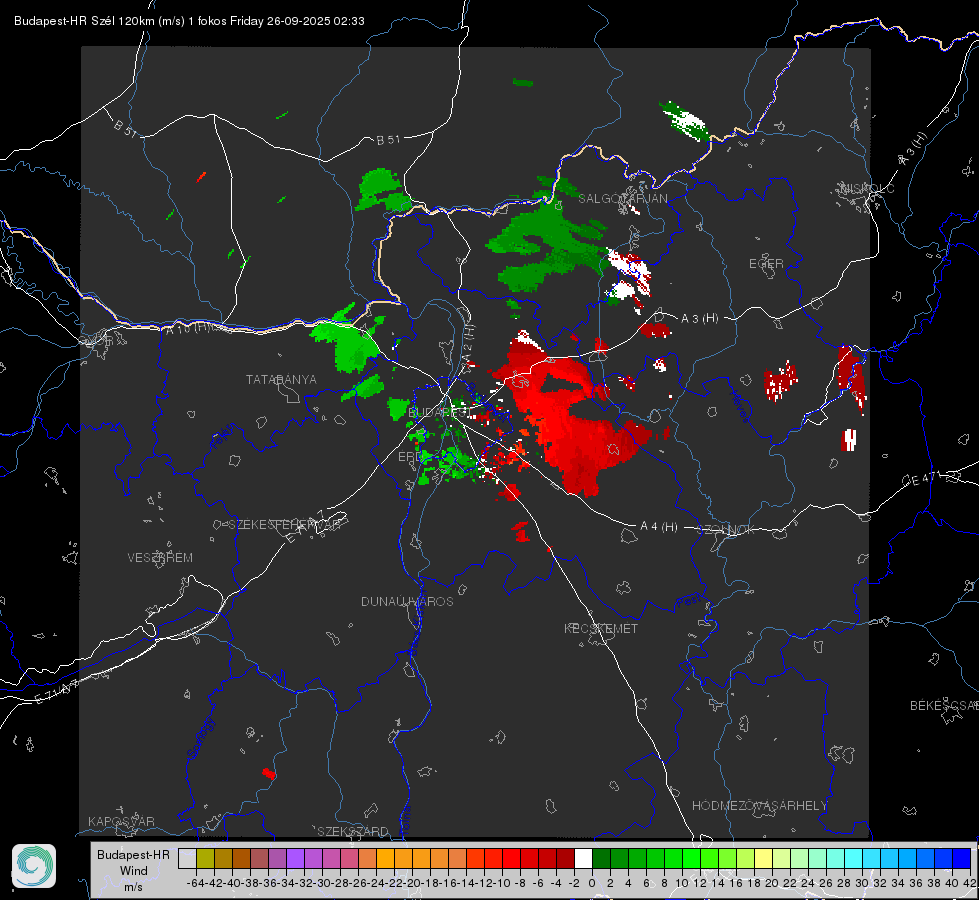Image resolution: width=979 pixels, height=900 pixels.
Task: Click the HÓDMEZŐVÁSÁRHELY city label
Action: pos(760,806)
